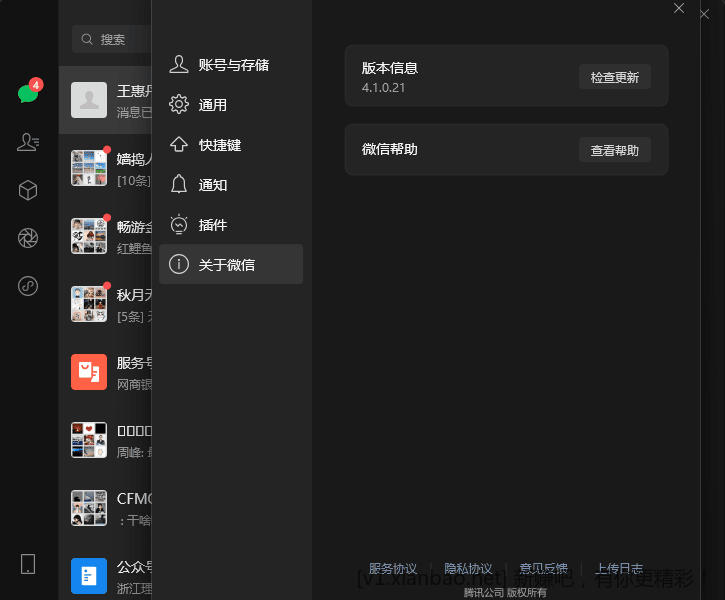Open the 上传日志 link
This screenshot has width=725, height=600.
pos(619,568)
